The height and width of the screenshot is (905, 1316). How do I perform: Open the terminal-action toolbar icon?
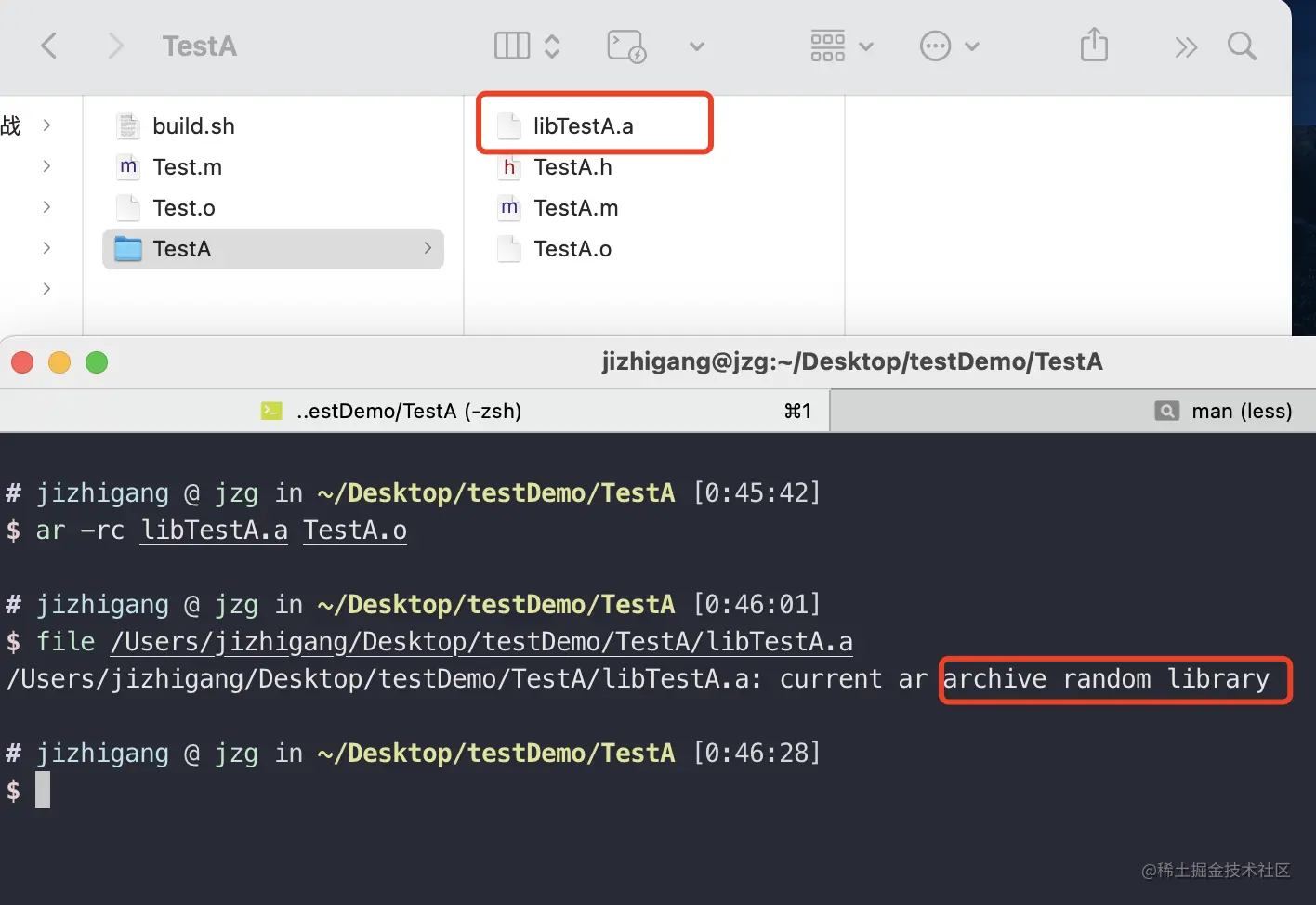(626, 46)
